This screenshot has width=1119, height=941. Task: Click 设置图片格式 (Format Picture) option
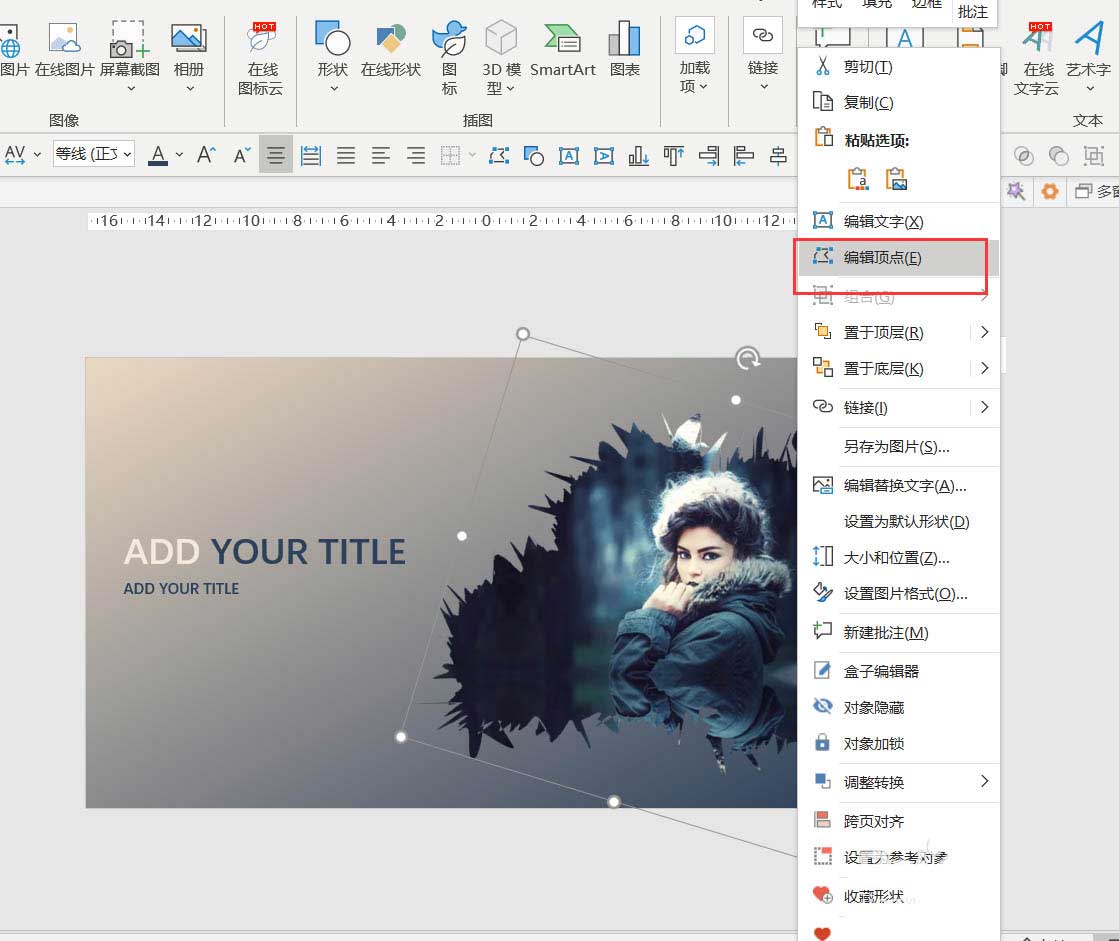coord(905,593)
